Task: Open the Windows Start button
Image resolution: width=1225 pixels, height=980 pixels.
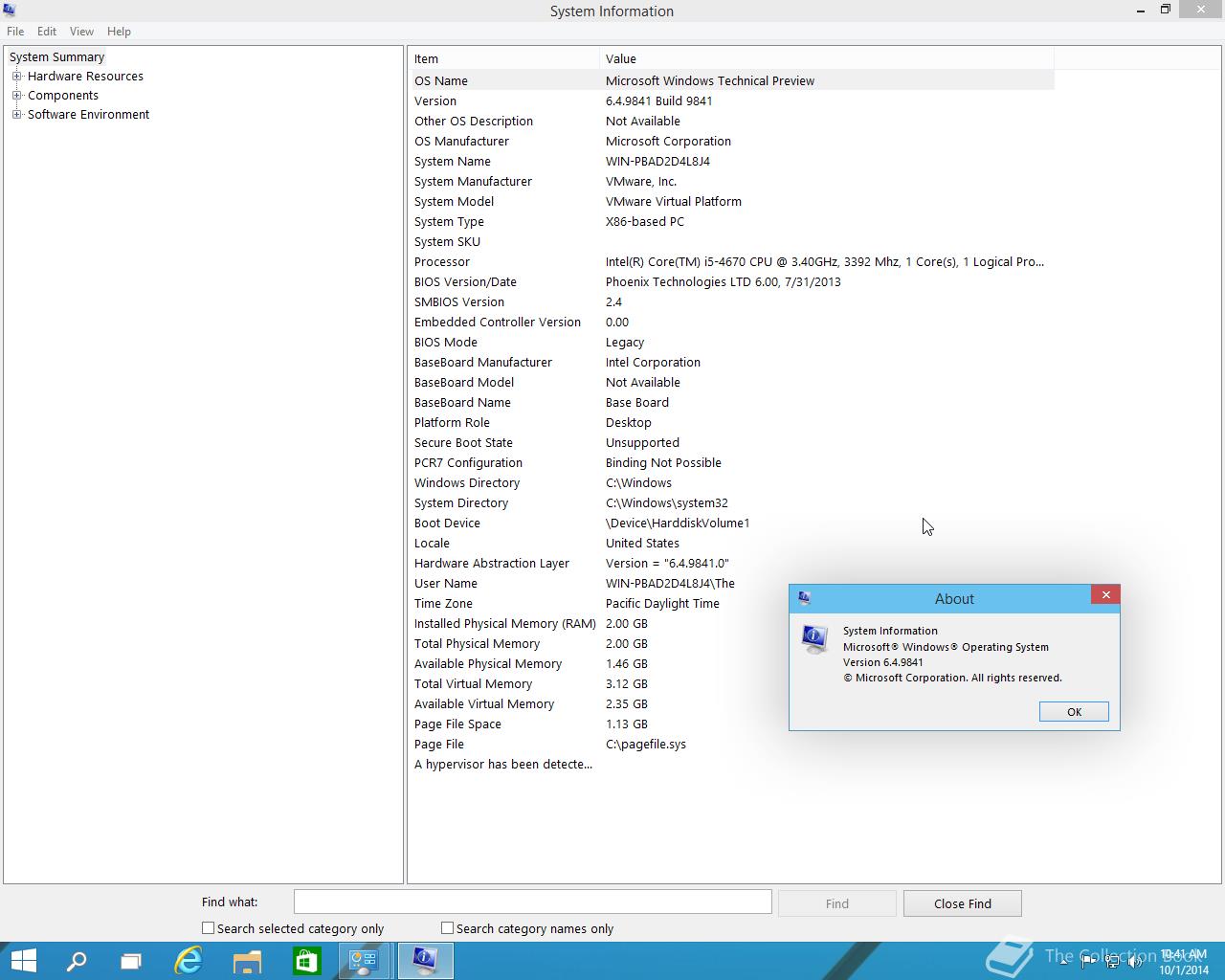Action: tap(23, 961)
